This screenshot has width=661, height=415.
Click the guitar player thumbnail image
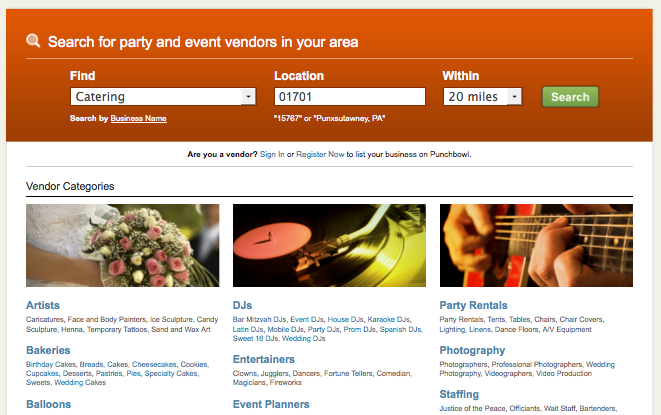click(x=536, y=245)
